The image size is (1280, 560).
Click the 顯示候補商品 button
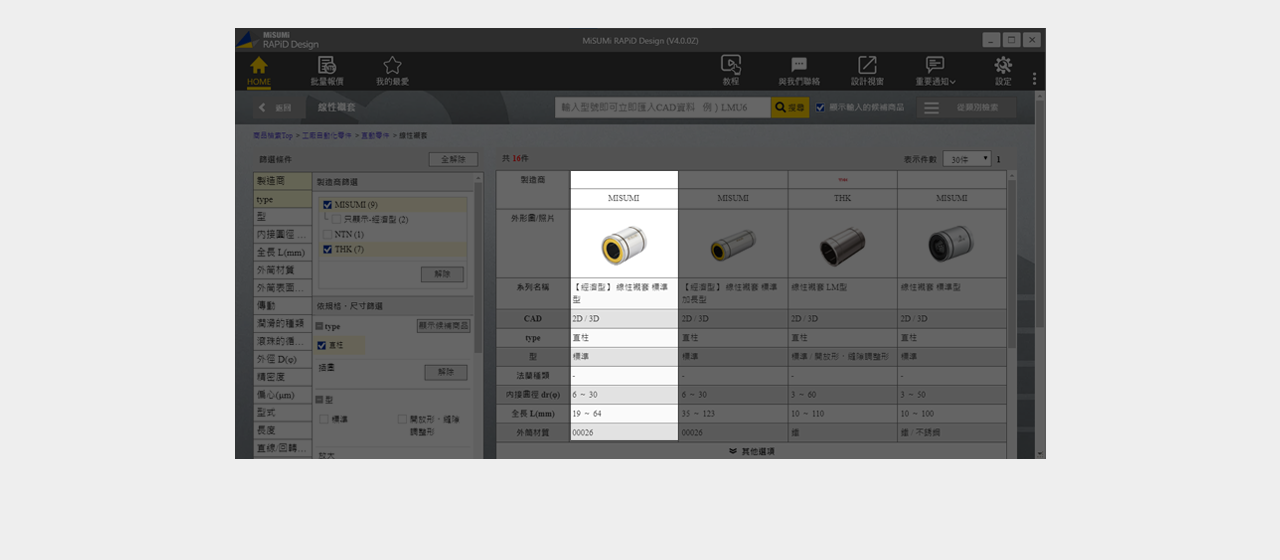pyautogui.click(x=443, y=326)
